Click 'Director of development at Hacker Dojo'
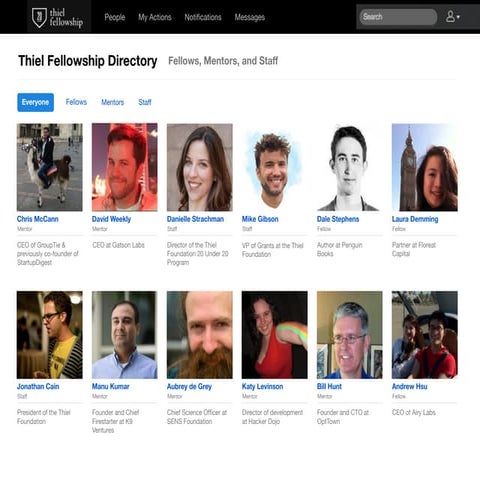 tap(272, 417)
